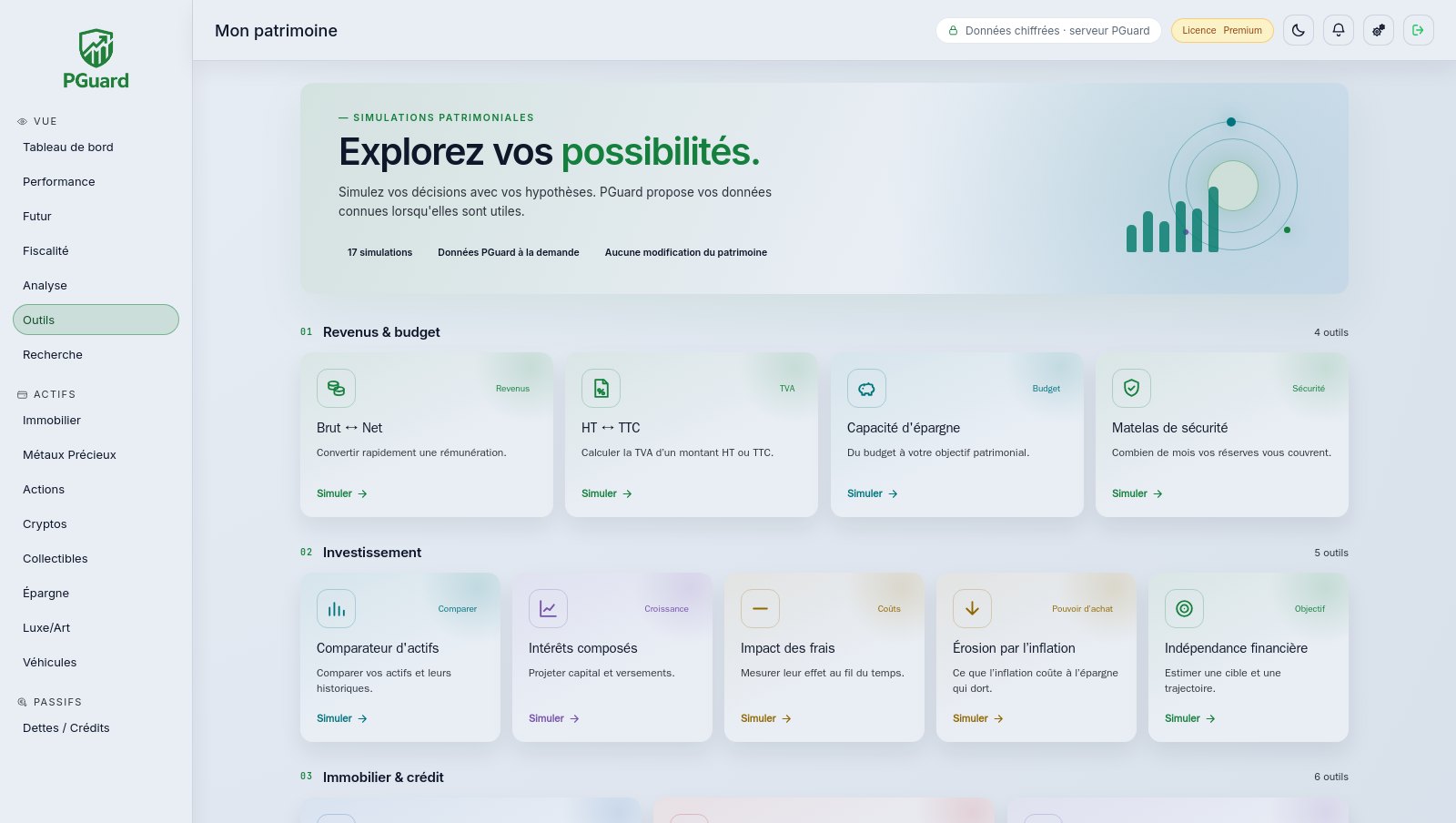Open Dettes / Crédits page

click(x=96, y=728)
